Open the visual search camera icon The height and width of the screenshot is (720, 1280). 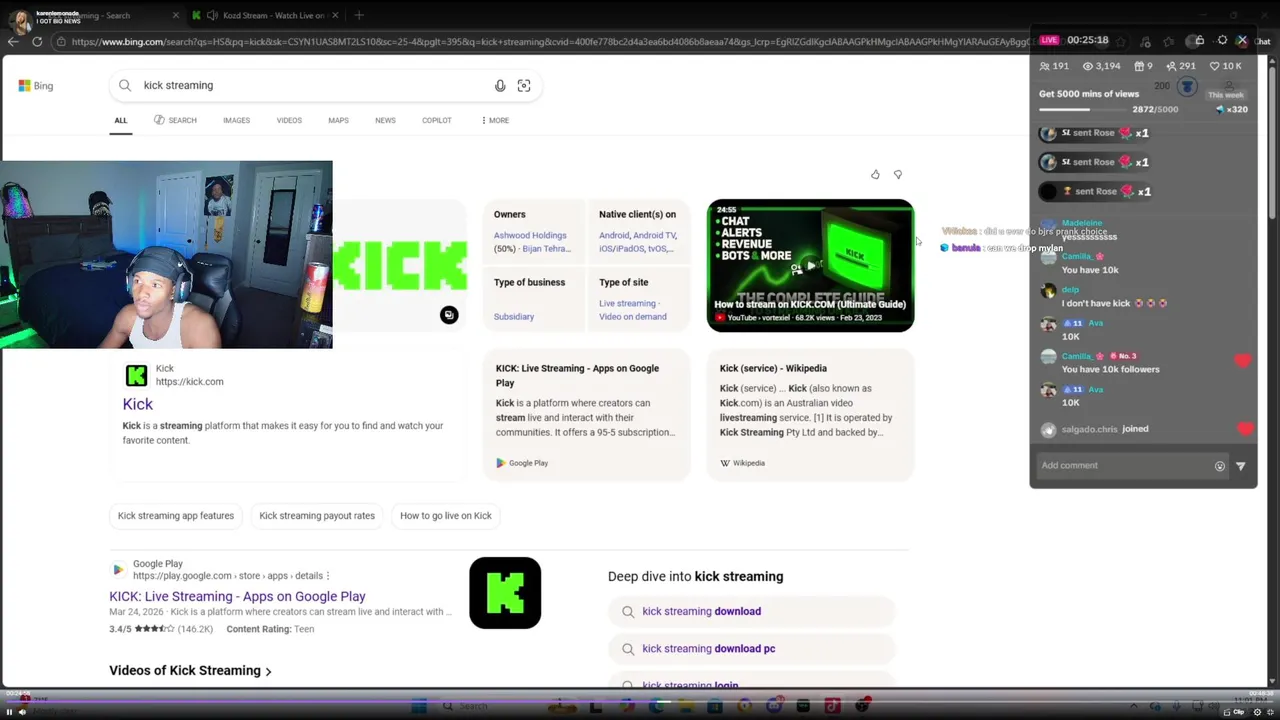pos(524,86)
